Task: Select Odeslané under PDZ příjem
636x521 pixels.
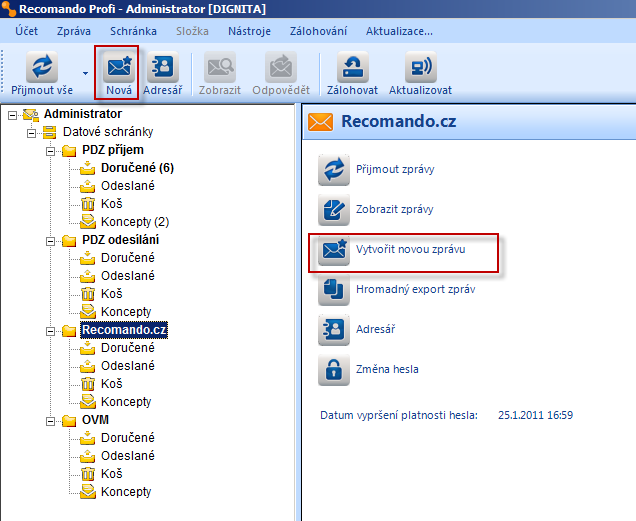Action: [x=128, y=186]
